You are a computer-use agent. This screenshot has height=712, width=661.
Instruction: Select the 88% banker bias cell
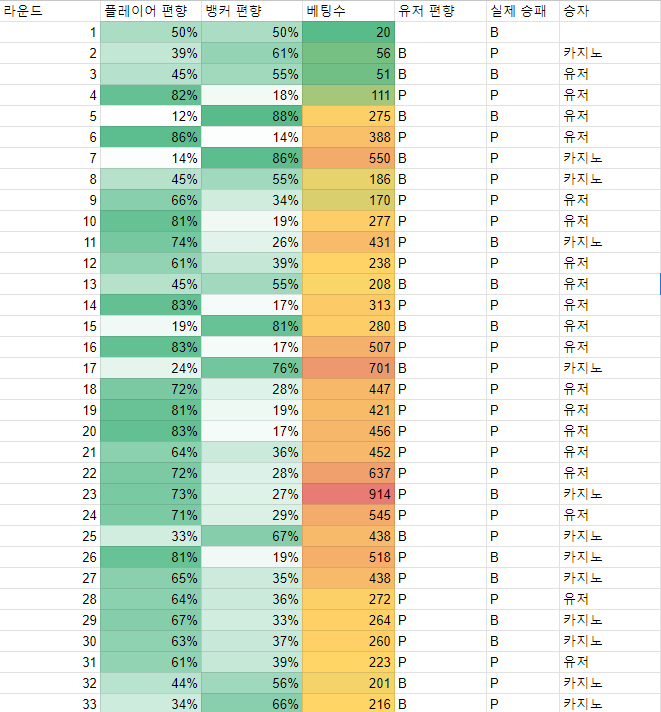[252, 116]
